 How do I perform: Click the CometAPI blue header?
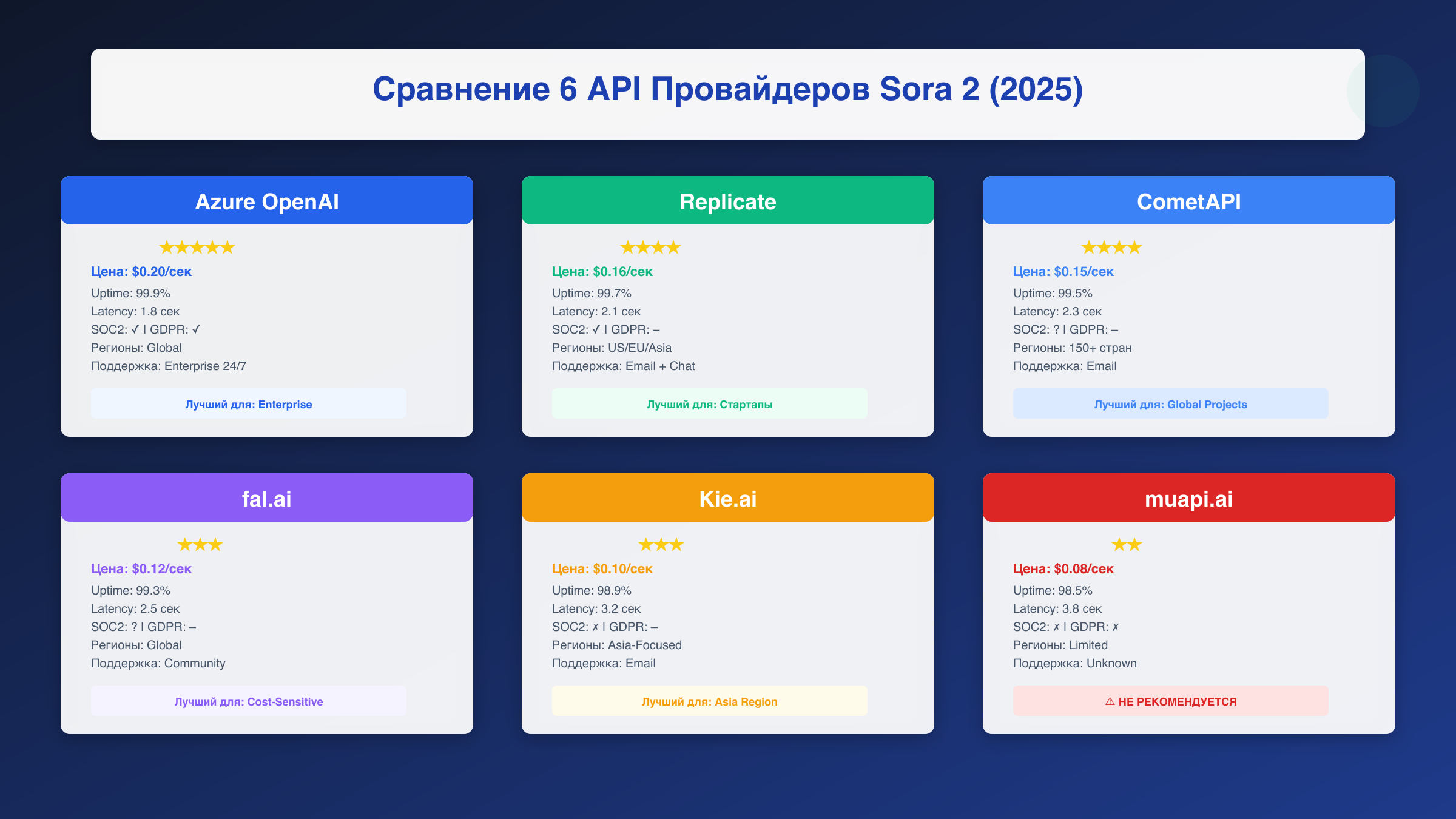pyautogui.click(x=1189, y=201)
